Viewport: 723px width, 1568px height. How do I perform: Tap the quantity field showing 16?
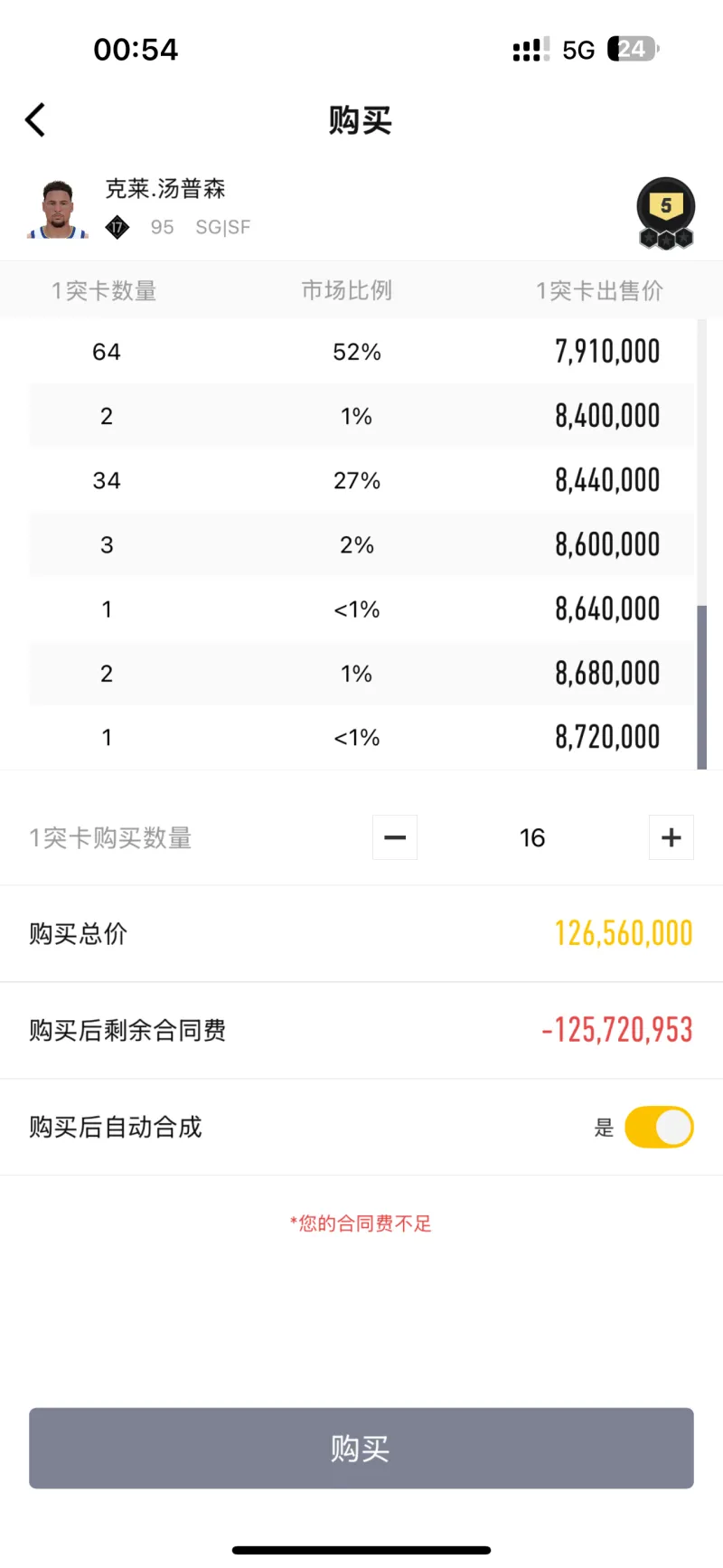coord(532,837)
